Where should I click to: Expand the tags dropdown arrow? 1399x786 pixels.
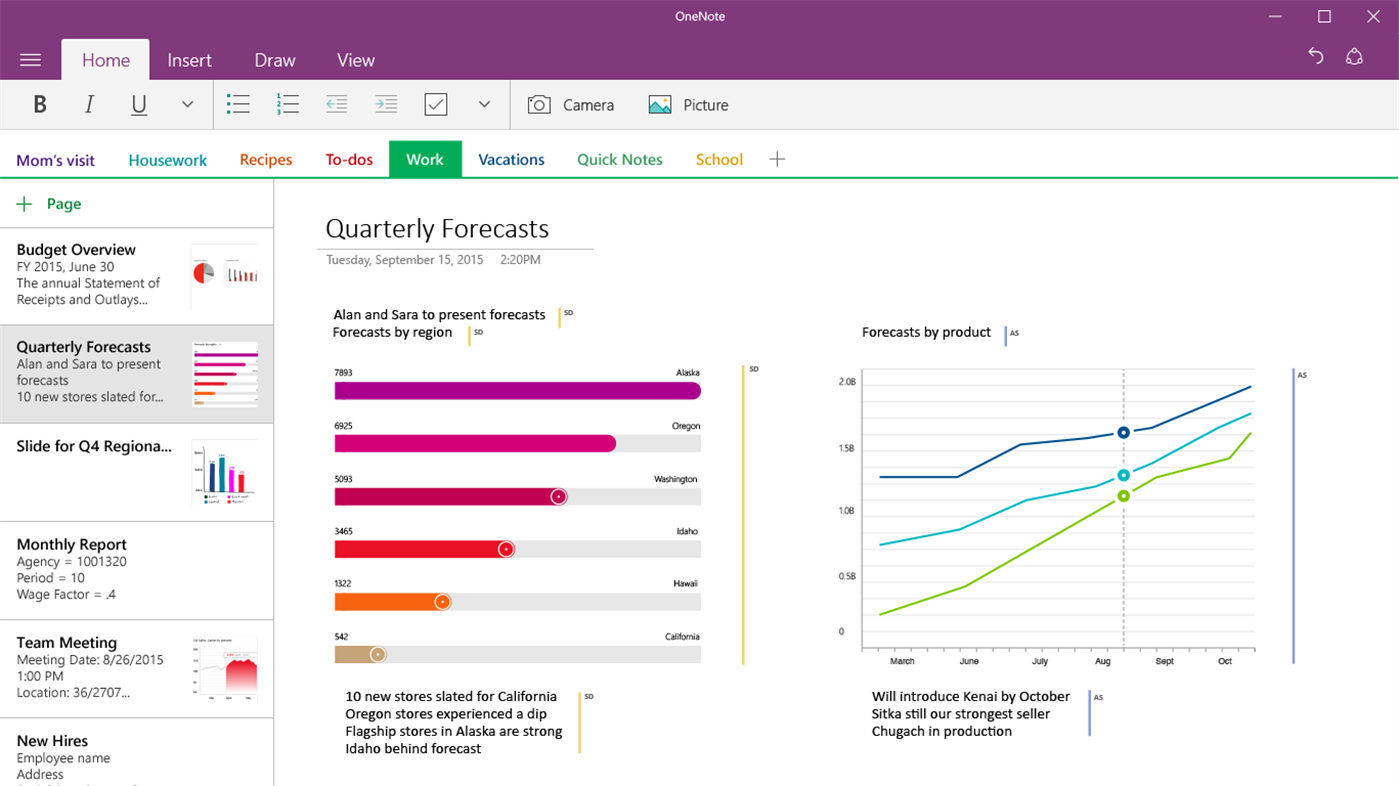point(484,104)
